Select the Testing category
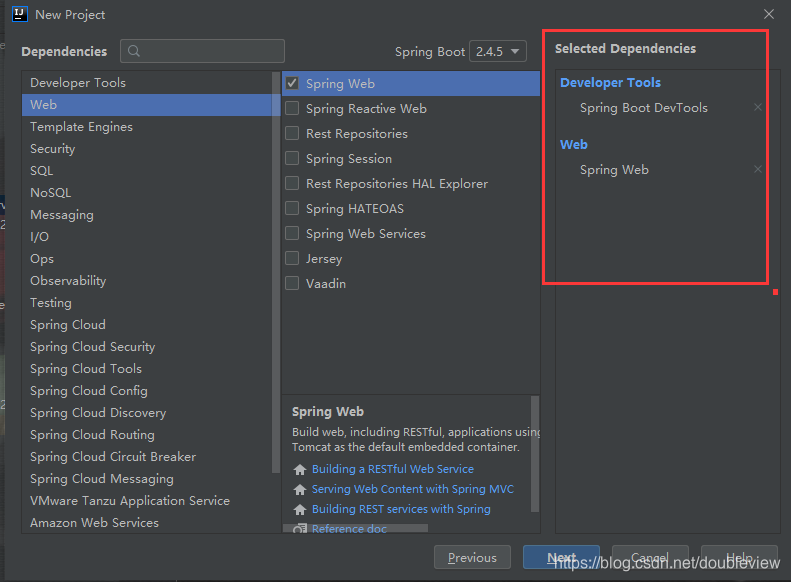791x582 pixels. [x=147, y=303]
